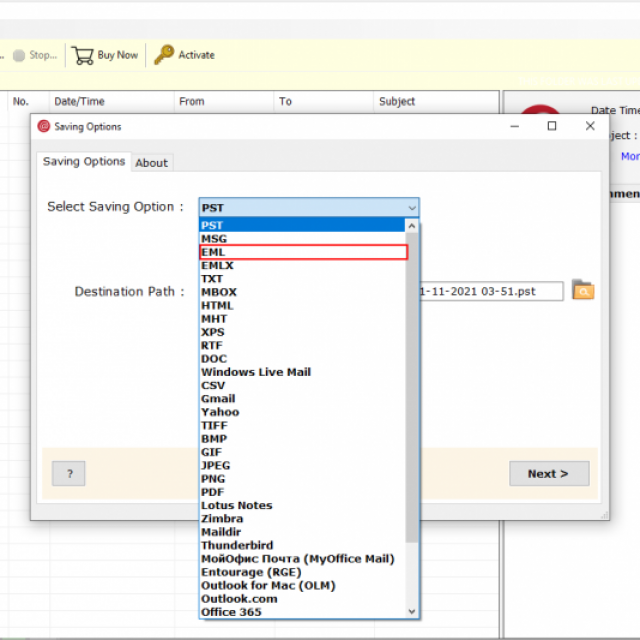Open the Select Saving Option combo box
The height and width of the screenshot is (640, 640).
(x=309, y=208)
